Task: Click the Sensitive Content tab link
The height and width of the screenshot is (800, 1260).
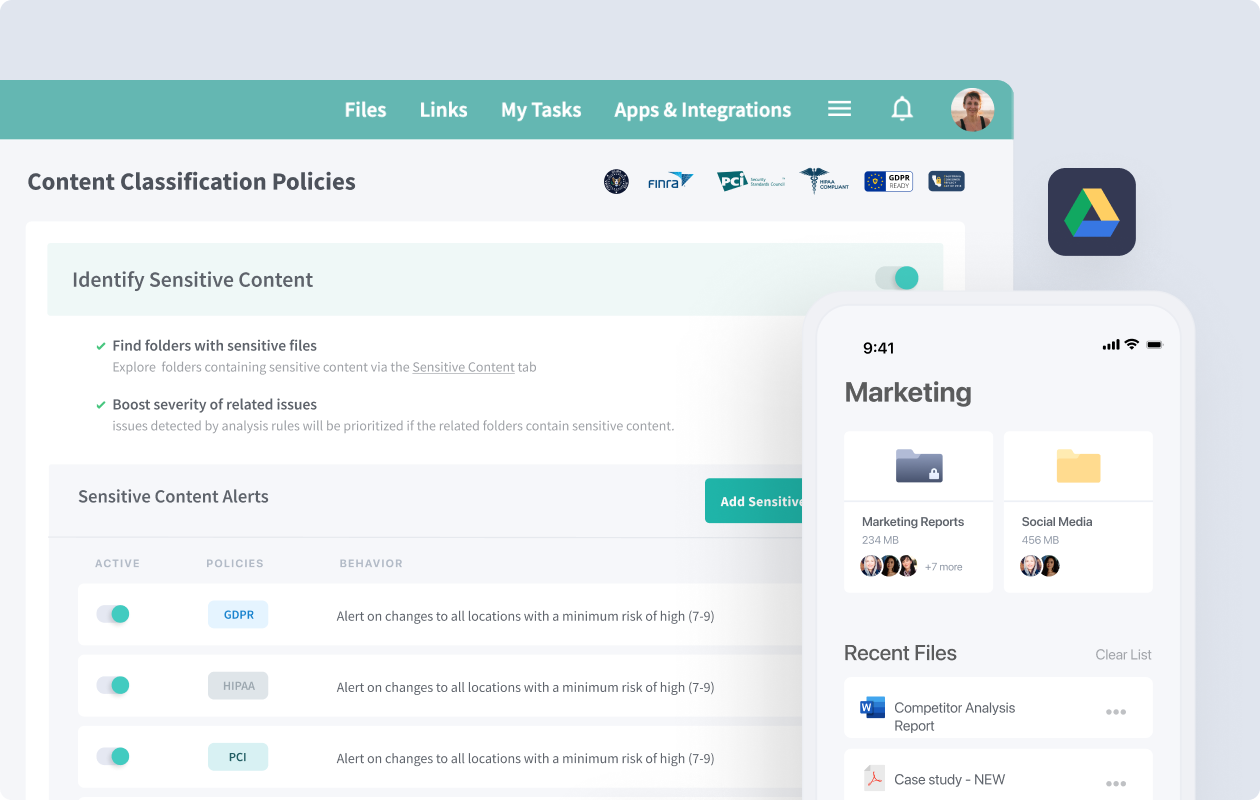Action: click(463, 367)
